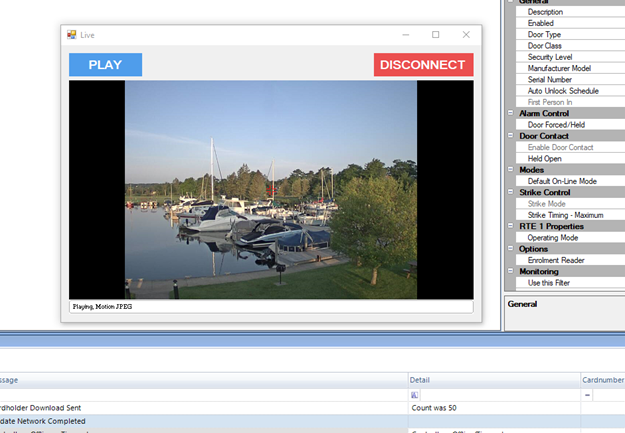The image size is (625, 433).
Task: Click the Message column header
Action: pyautogui.click(x=204, y=380)
